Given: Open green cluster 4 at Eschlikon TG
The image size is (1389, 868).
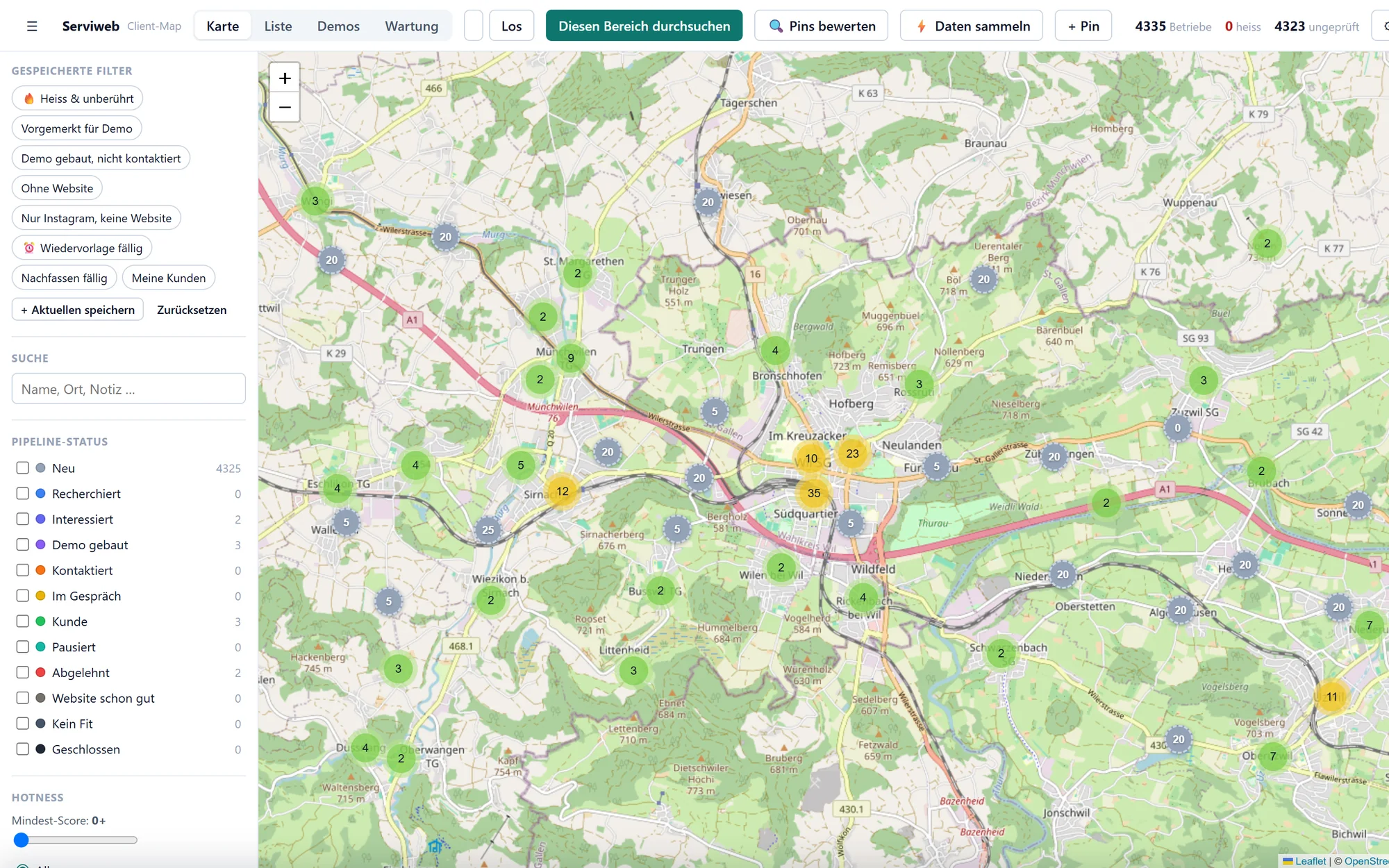Looking at the screenshot, I should point(338,488).
